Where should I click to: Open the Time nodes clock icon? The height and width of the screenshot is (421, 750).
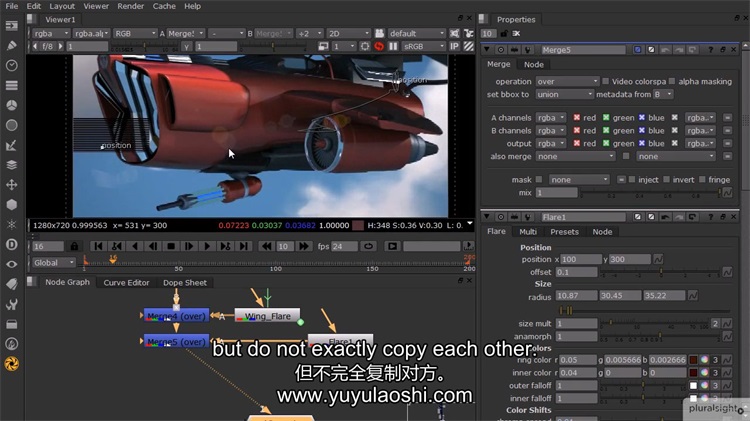pyautogui.click(x=11, y=65)
